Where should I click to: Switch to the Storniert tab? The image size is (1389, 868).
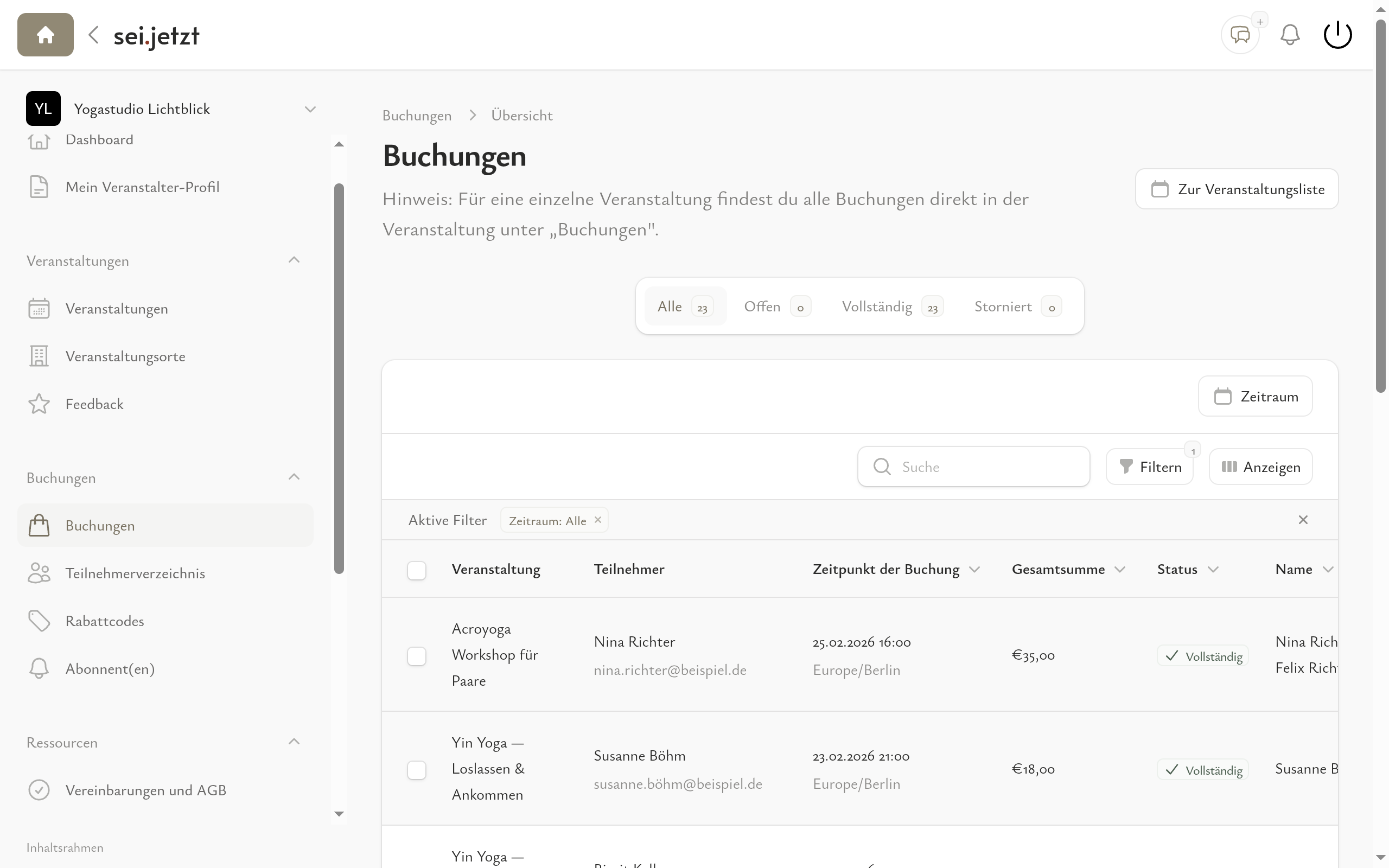point(1016,307)
